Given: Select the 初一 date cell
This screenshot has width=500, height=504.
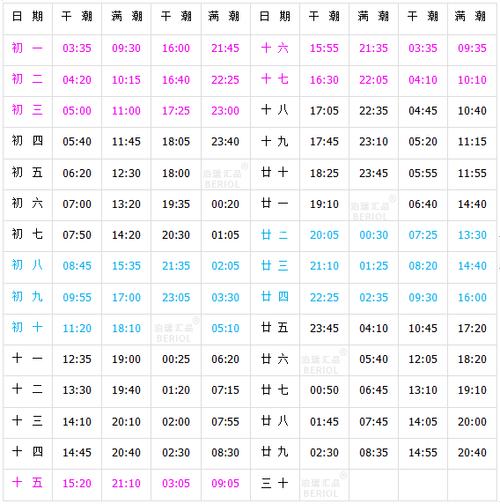Looking at the screenshot, I should (x=27, y=49).
